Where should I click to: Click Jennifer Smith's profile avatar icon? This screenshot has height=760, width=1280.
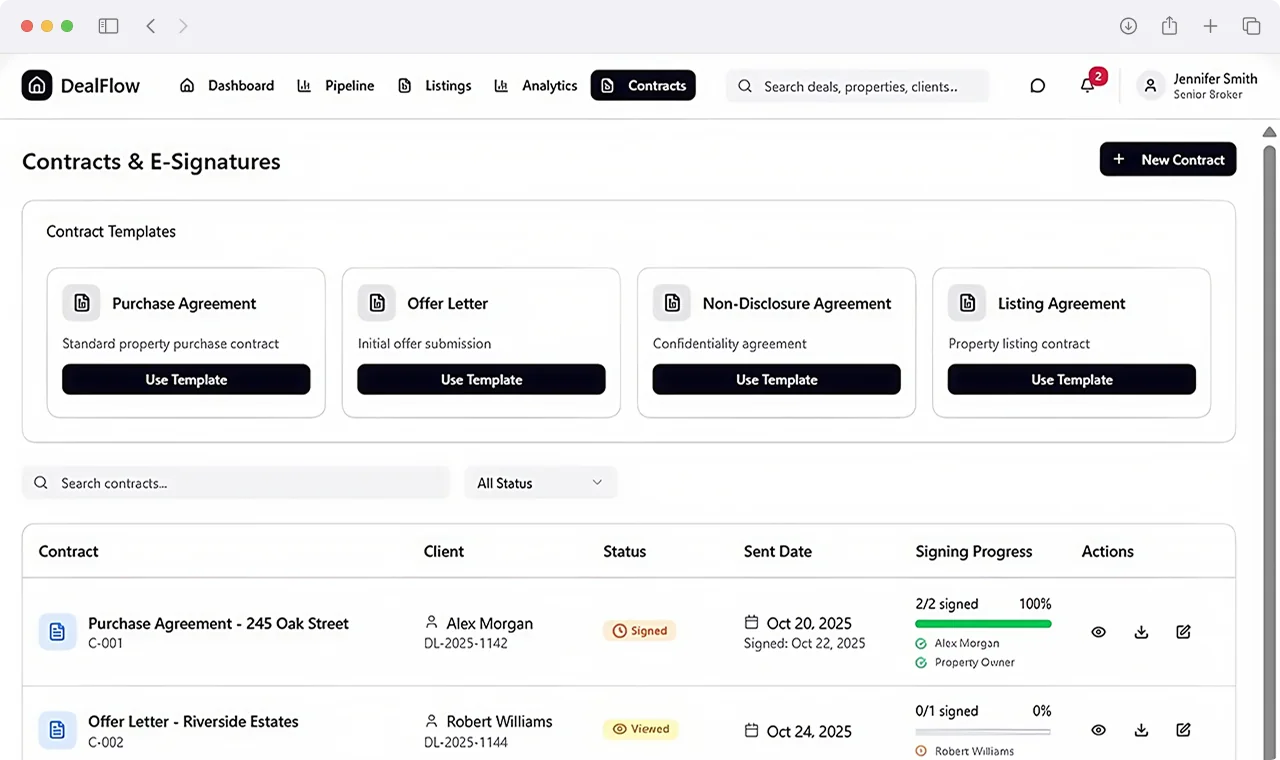(1151, 86)
